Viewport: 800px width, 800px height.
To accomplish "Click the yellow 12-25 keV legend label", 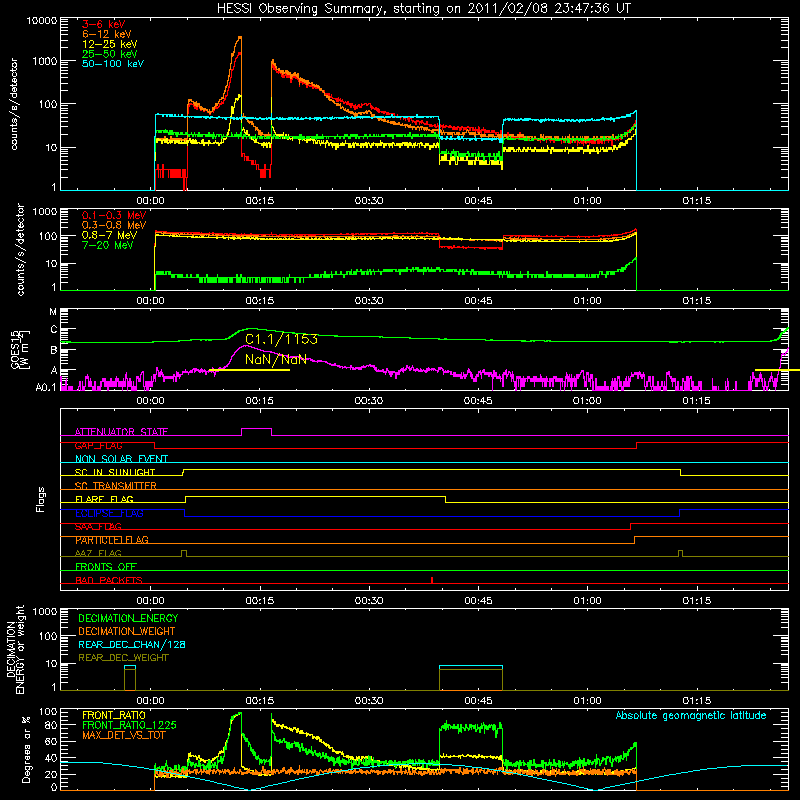I will click(109, 44).
